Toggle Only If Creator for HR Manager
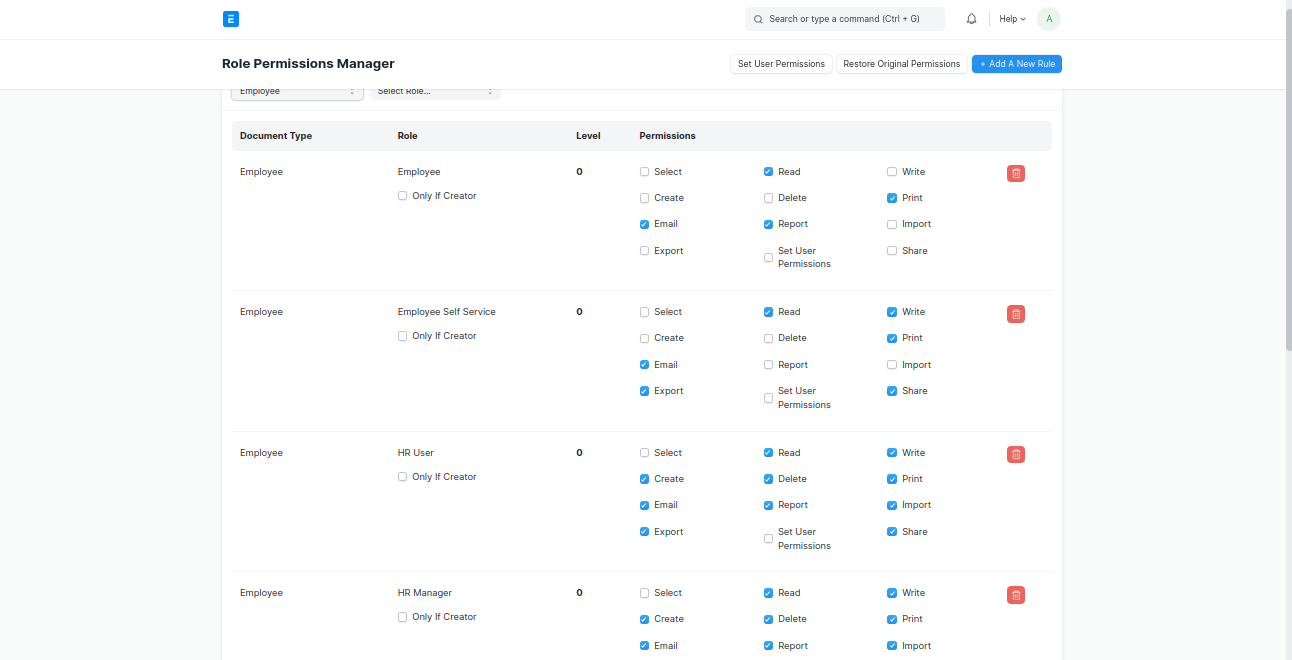Image resolution: width=1292 pixels, height=660 pixels. (x=402, y=617)
